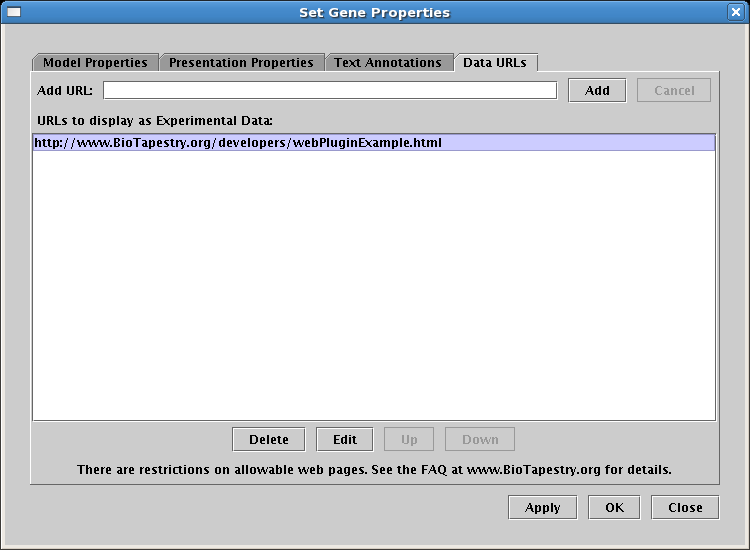
Task: Click the Down button below the list
Action: pos(480,439)
